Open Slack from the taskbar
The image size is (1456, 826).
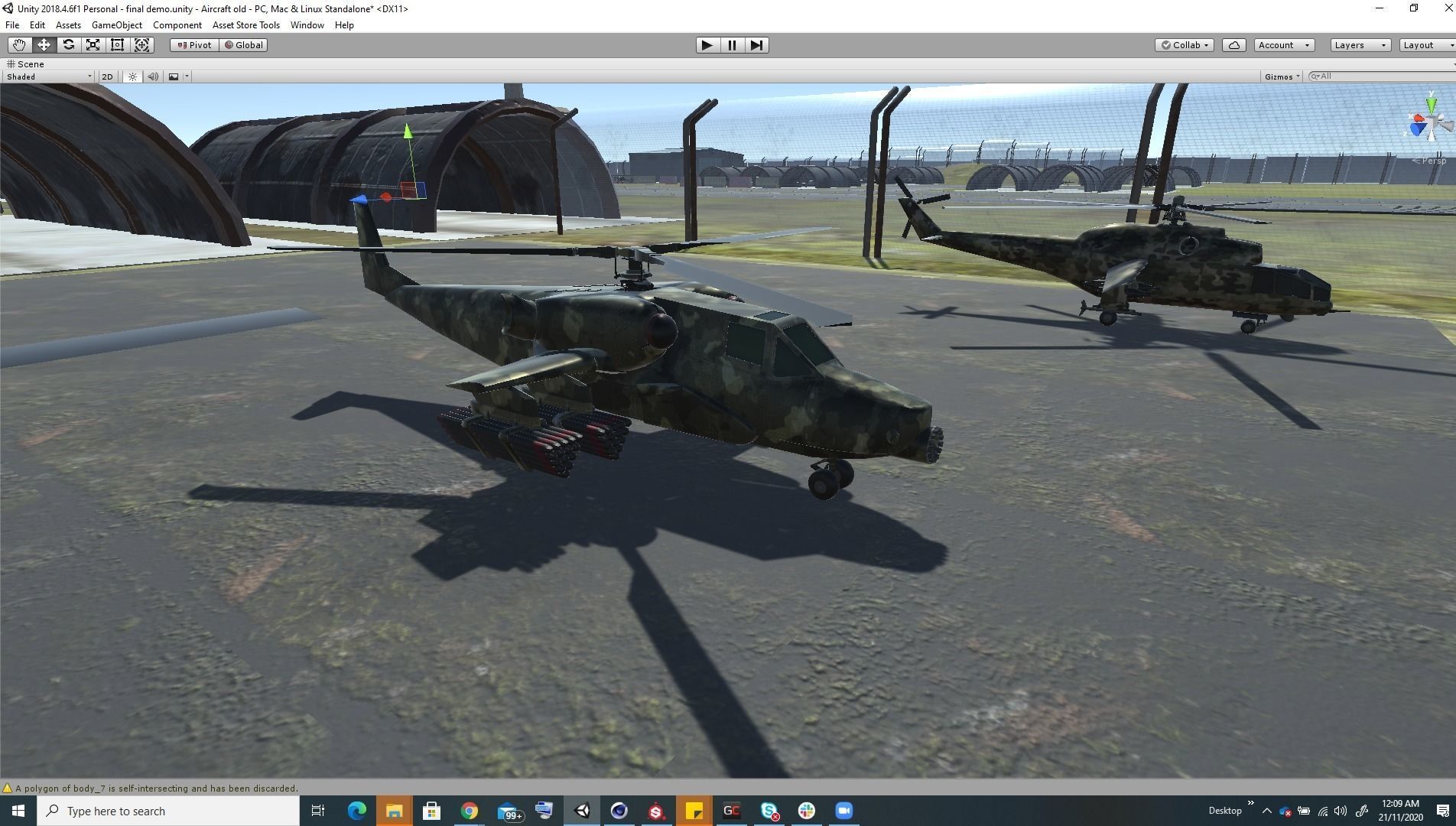[807, 811]
